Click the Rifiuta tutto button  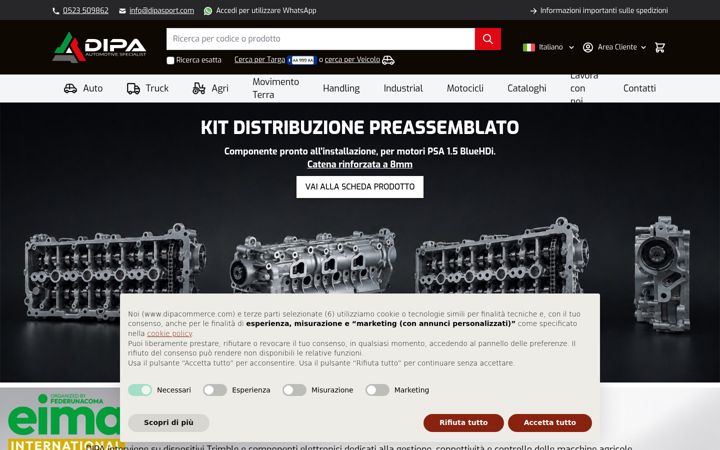463,422
